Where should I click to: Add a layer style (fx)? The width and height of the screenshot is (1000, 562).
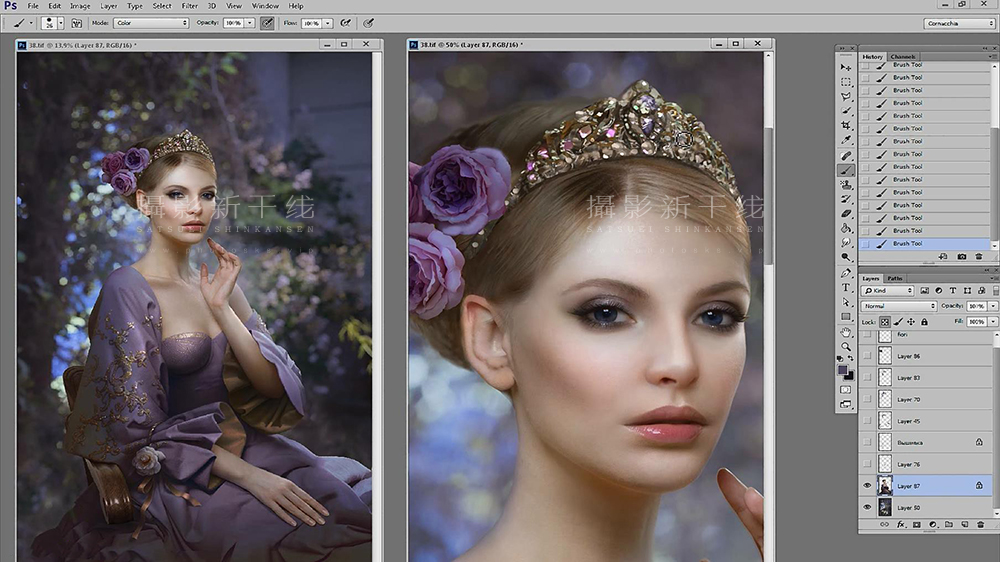coord(901,524)
